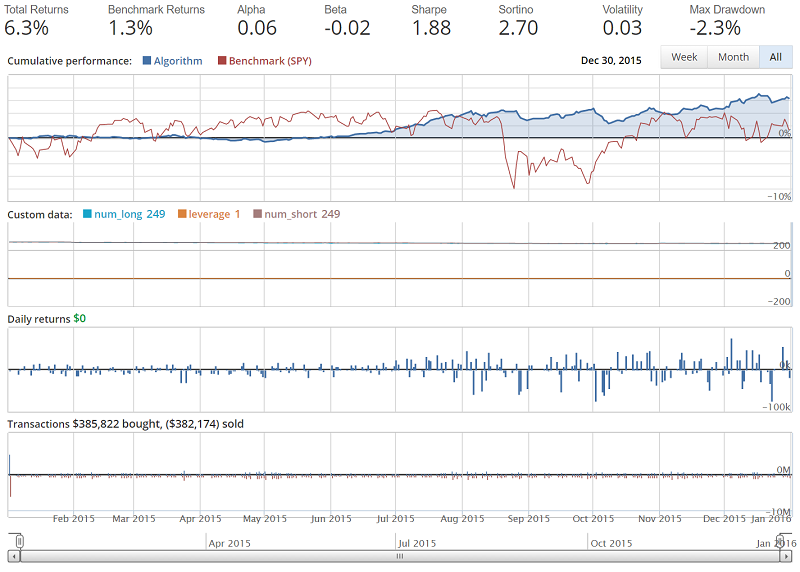This screenshot has width=800, height=572.
Task: Toggle the num_short custom data series
Action: click(x=296, y=214)
